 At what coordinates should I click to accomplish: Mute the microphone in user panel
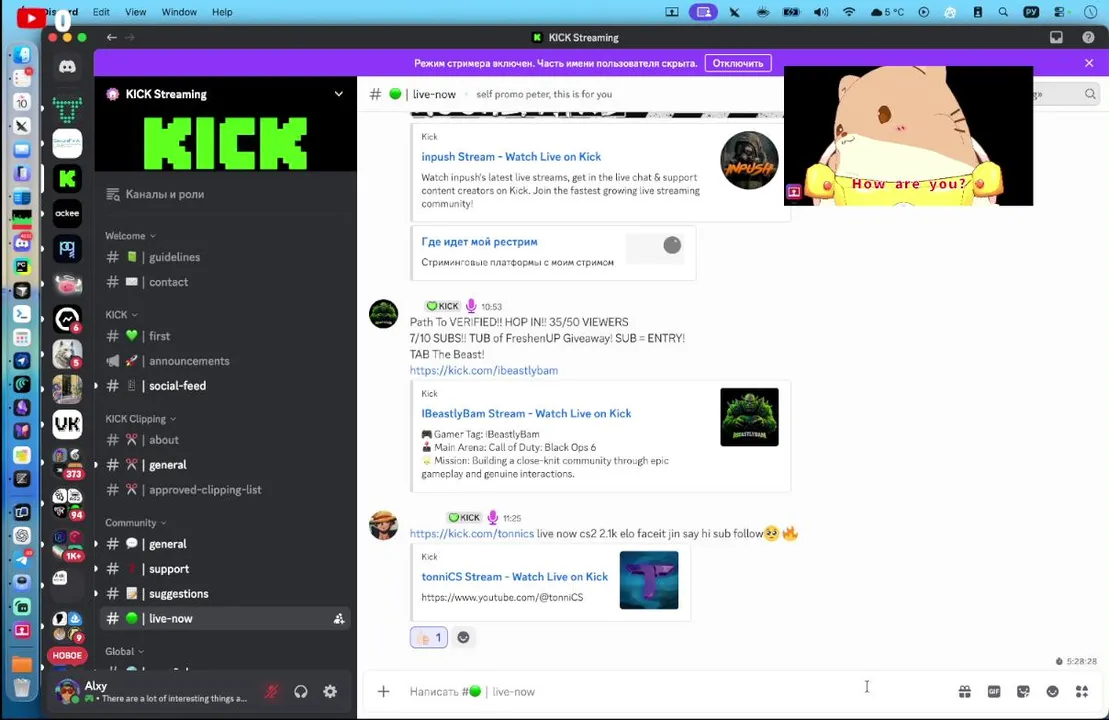pos(272,692)
